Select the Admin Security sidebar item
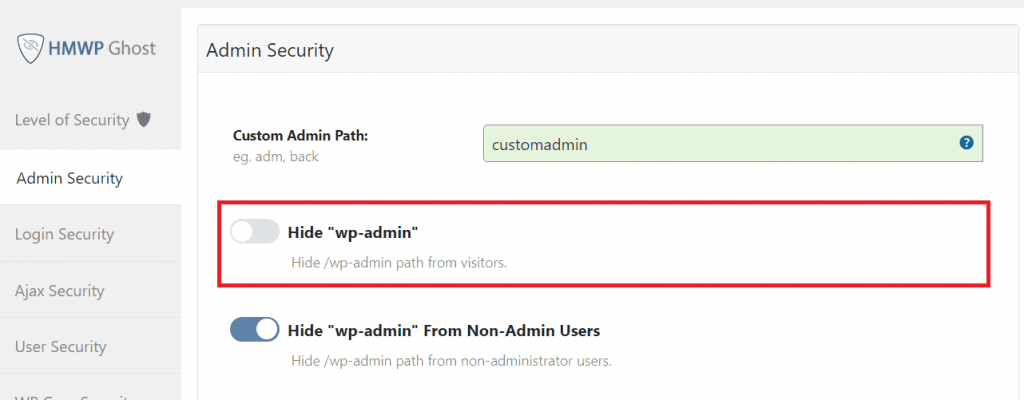Image resolution: width=1024 pixels, height=400 pixels. (x=70, y=179)
